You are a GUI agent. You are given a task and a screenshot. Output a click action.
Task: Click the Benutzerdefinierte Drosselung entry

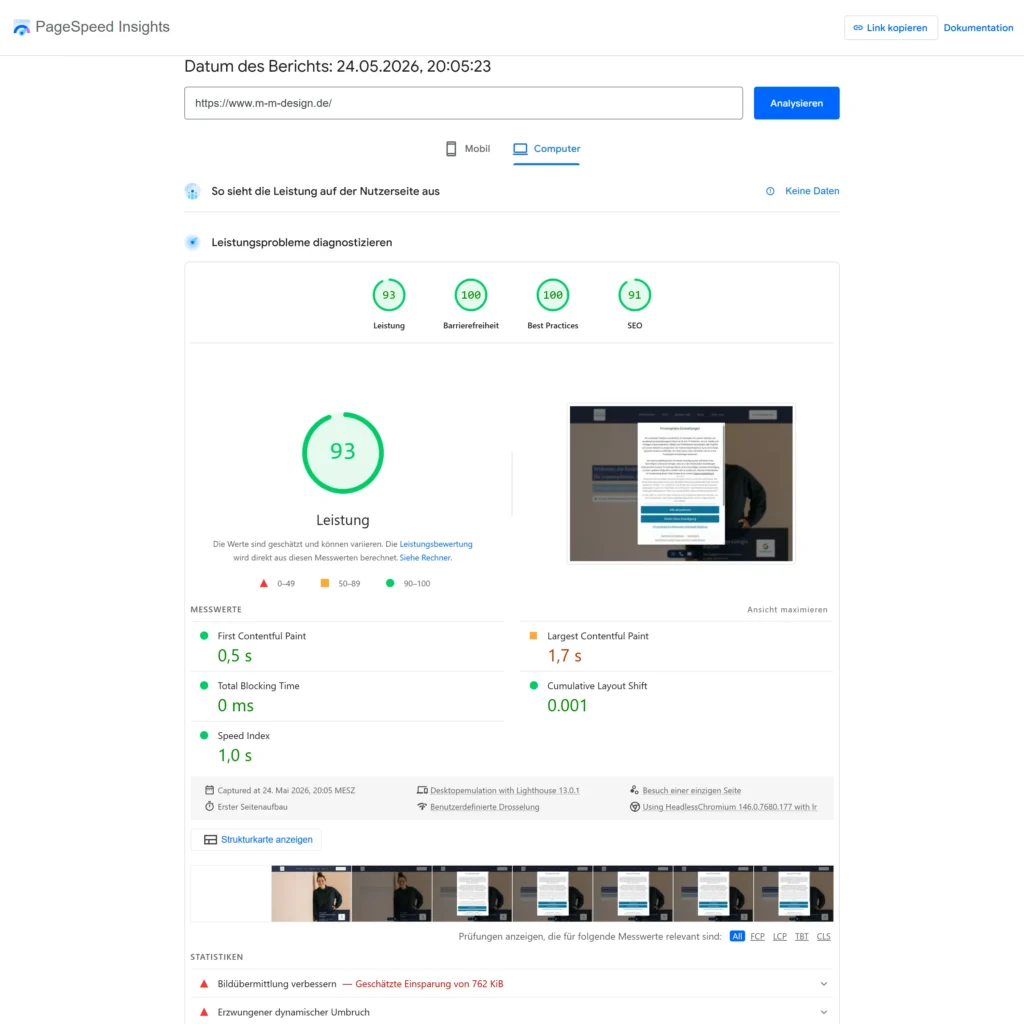[485, 807]
